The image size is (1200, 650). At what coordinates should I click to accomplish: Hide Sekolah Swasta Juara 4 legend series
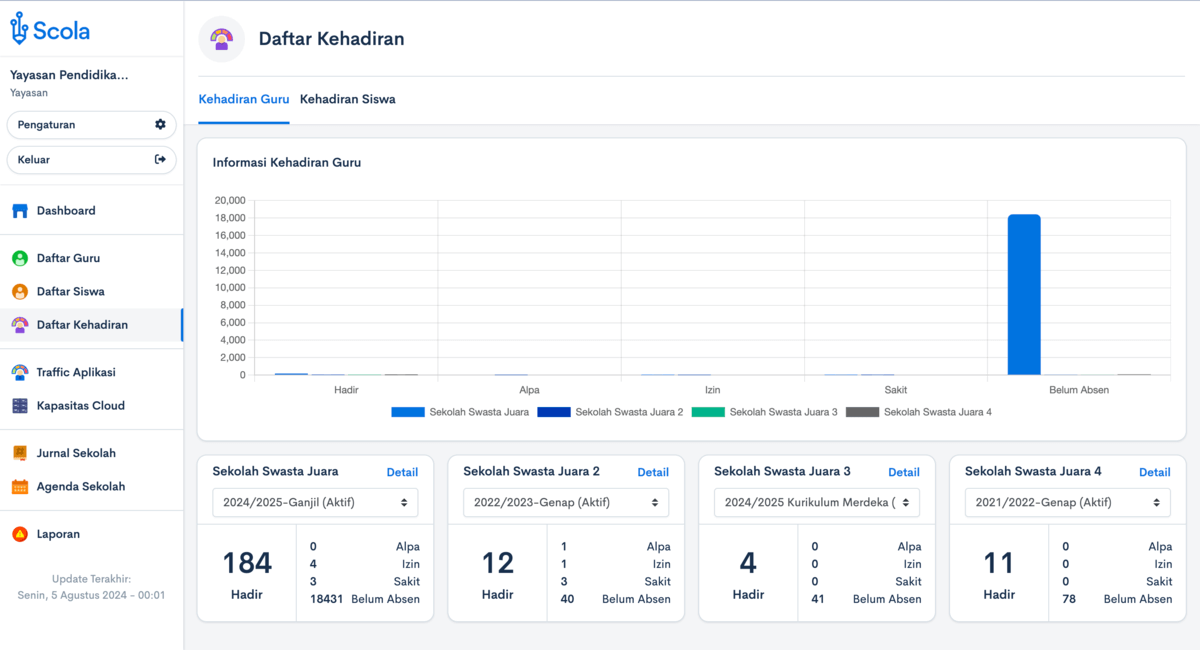(x=919, y=412)
